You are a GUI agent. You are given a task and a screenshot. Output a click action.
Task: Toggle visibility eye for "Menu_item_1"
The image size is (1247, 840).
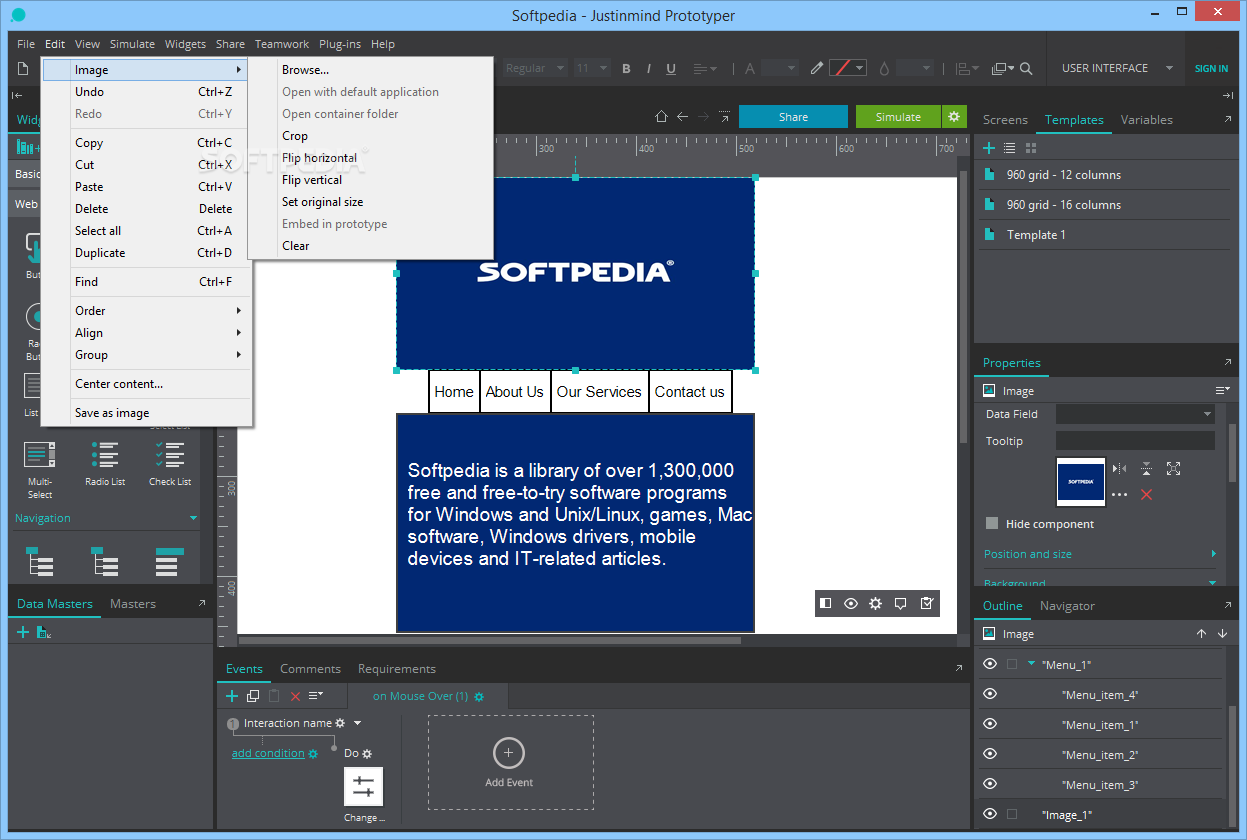(x=990, y=724)
